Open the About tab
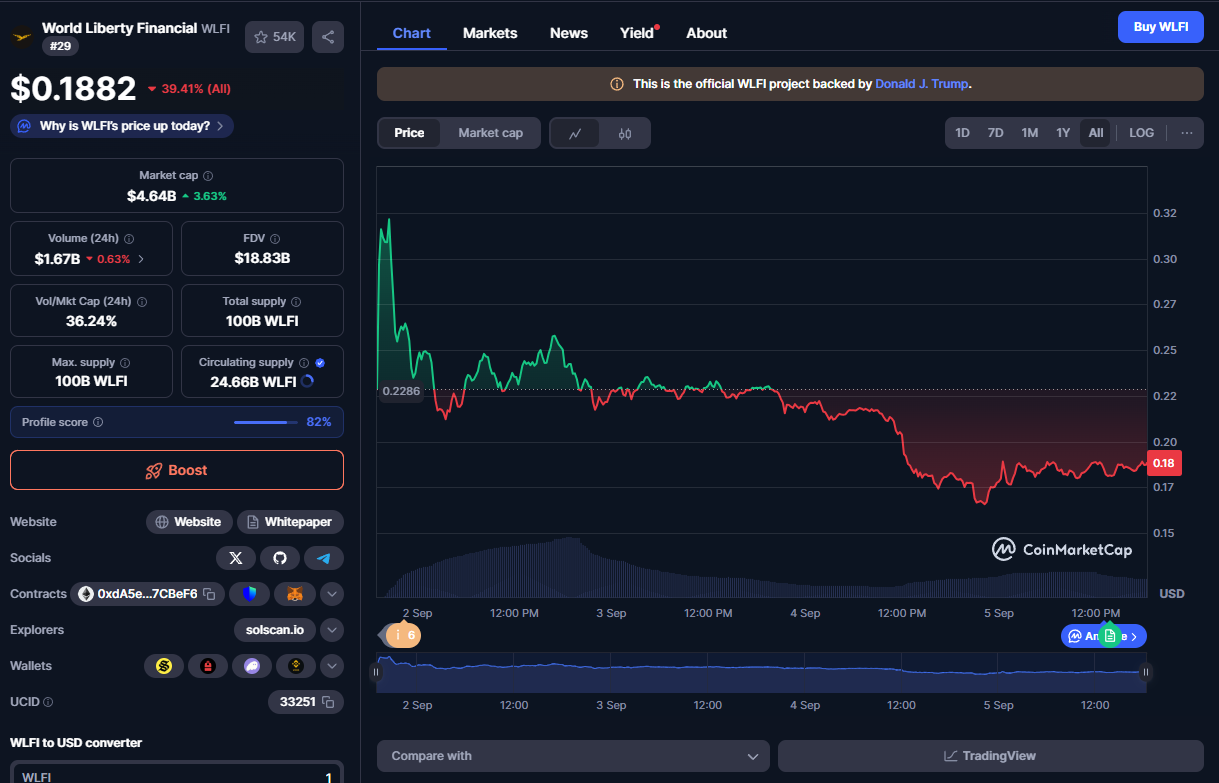1219x783 pixels. click(x=707, y=33)
